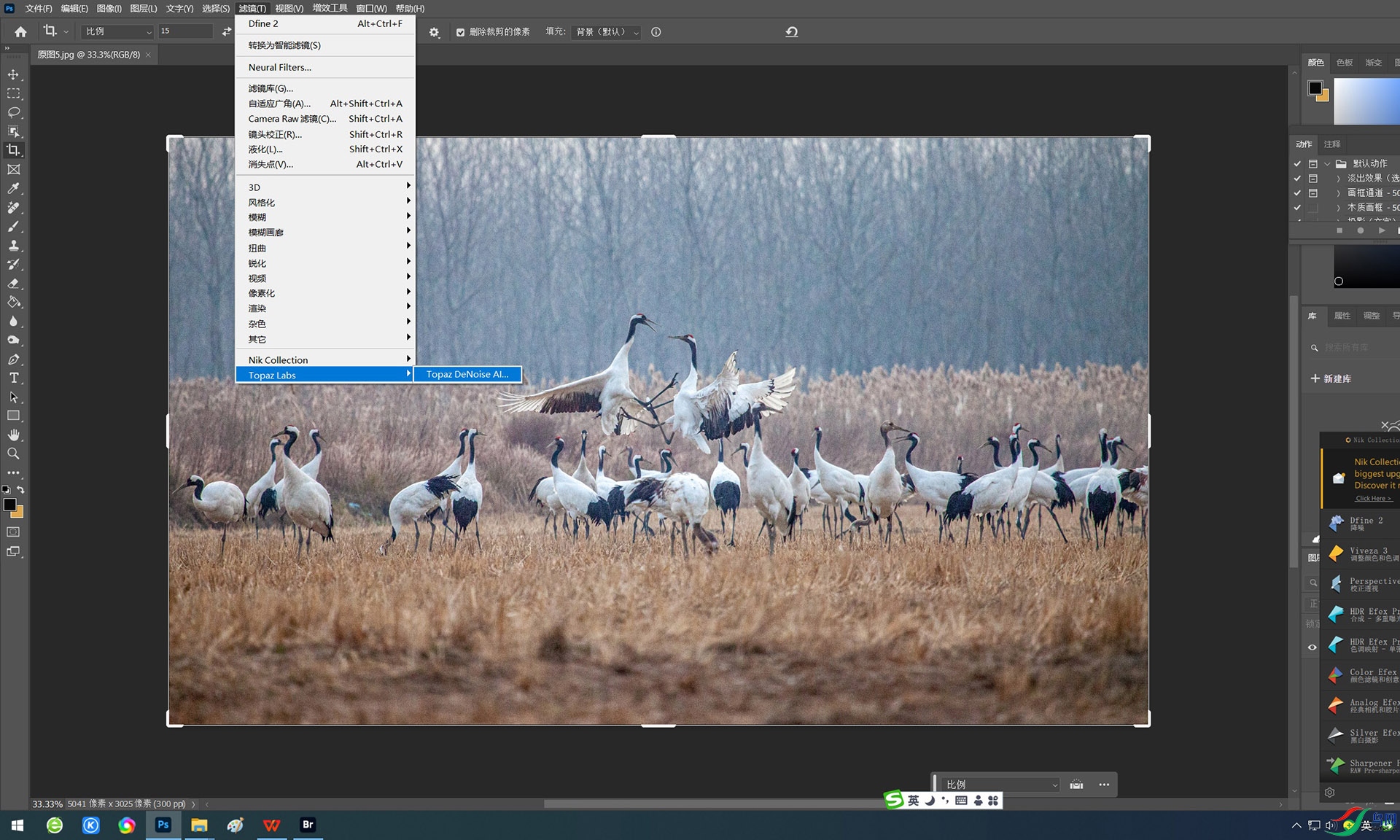Open crop settings gear in options bar
The height and width of the screenshot is (840, 1400).
pos(434,32)
